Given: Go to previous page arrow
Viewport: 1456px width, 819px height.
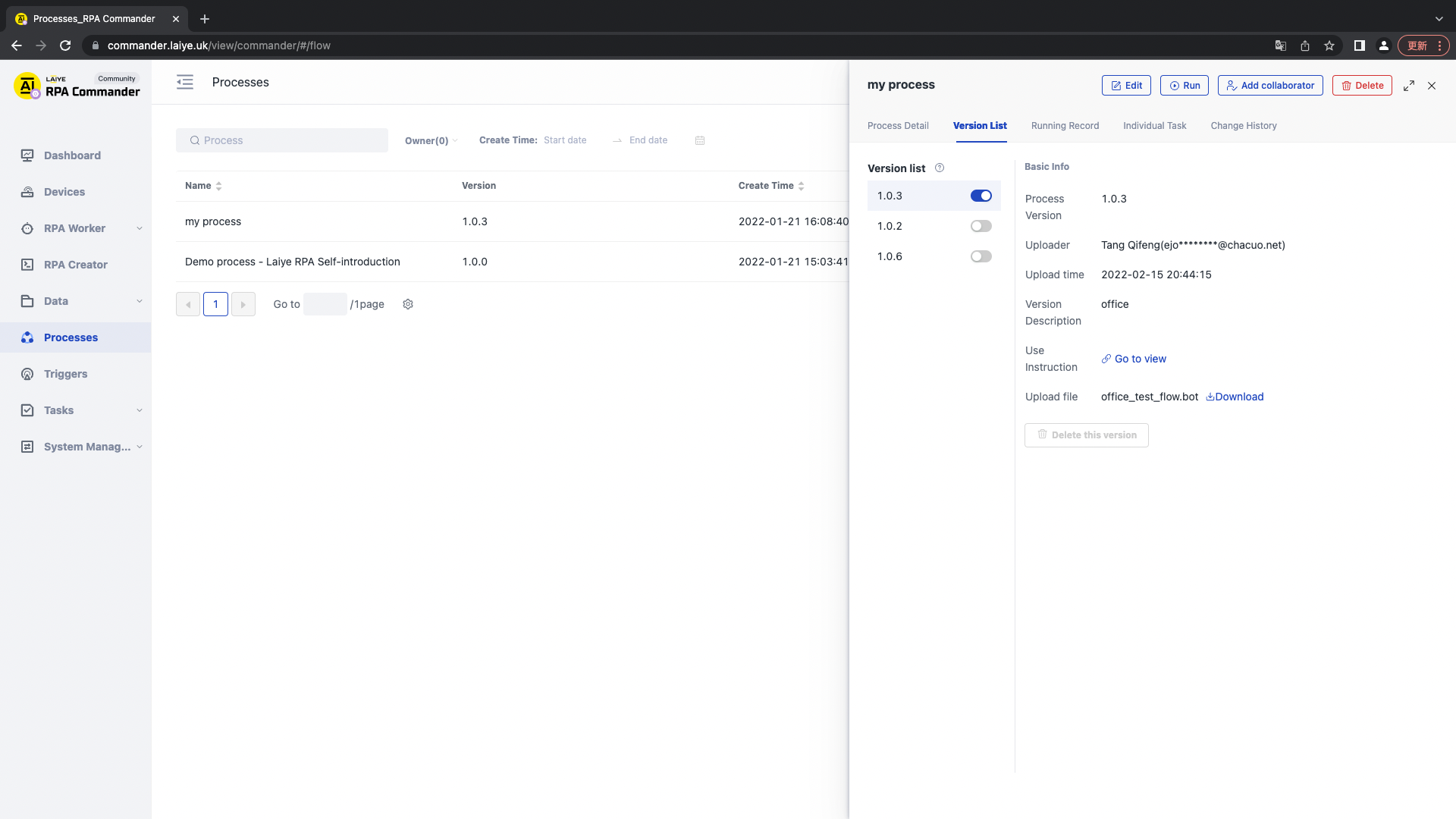Looking at the screenshot, I should pyautogui.click(x=188, y=304).
